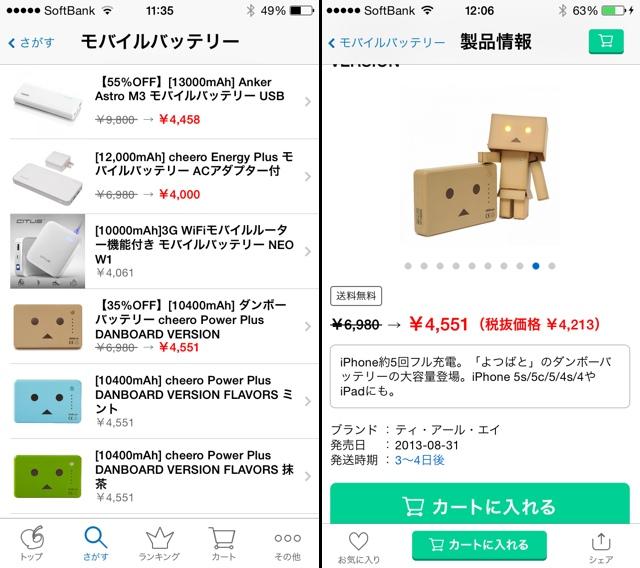Tap small カートに入れる button in bottom bar

(479, 545)
